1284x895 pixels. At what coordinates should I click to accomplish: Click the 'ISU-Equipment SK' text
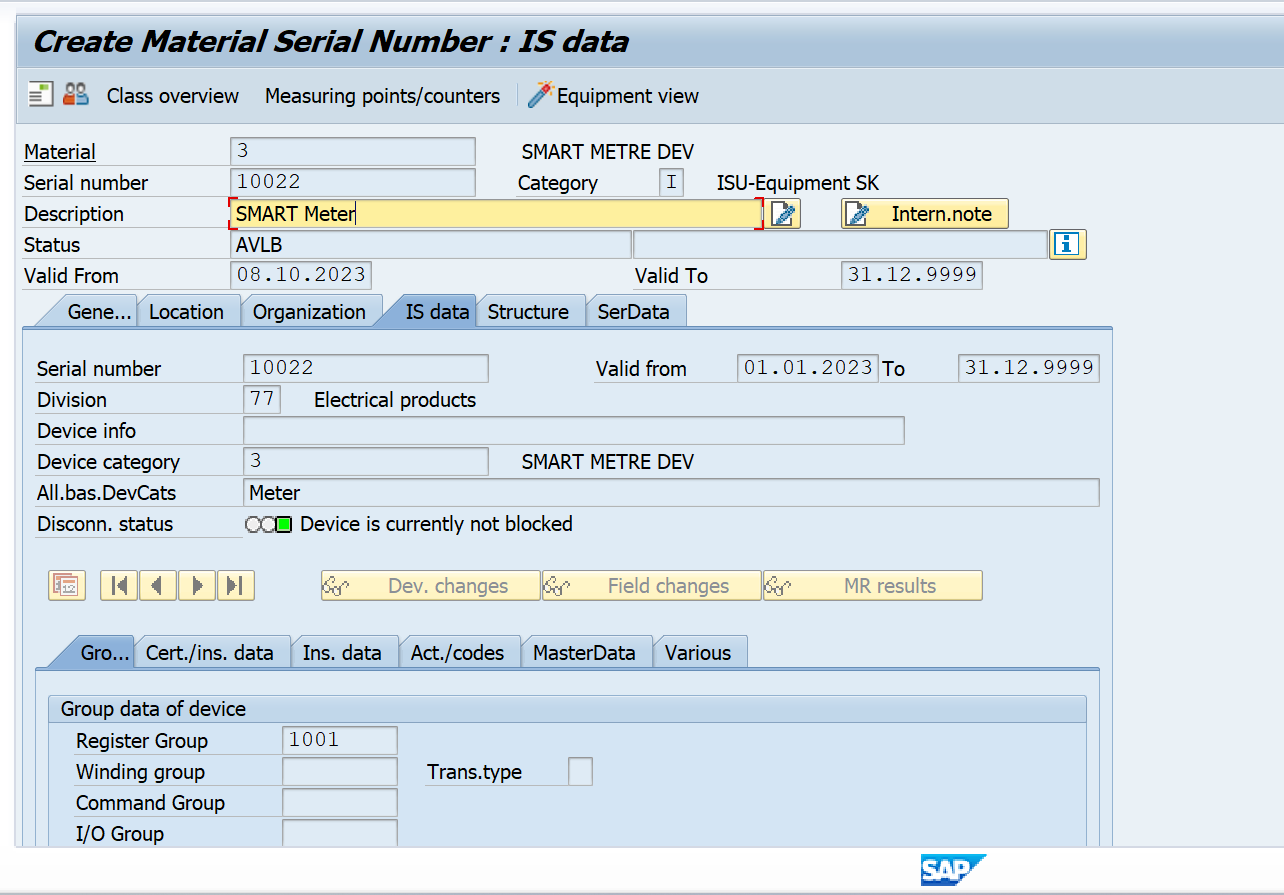798,183
